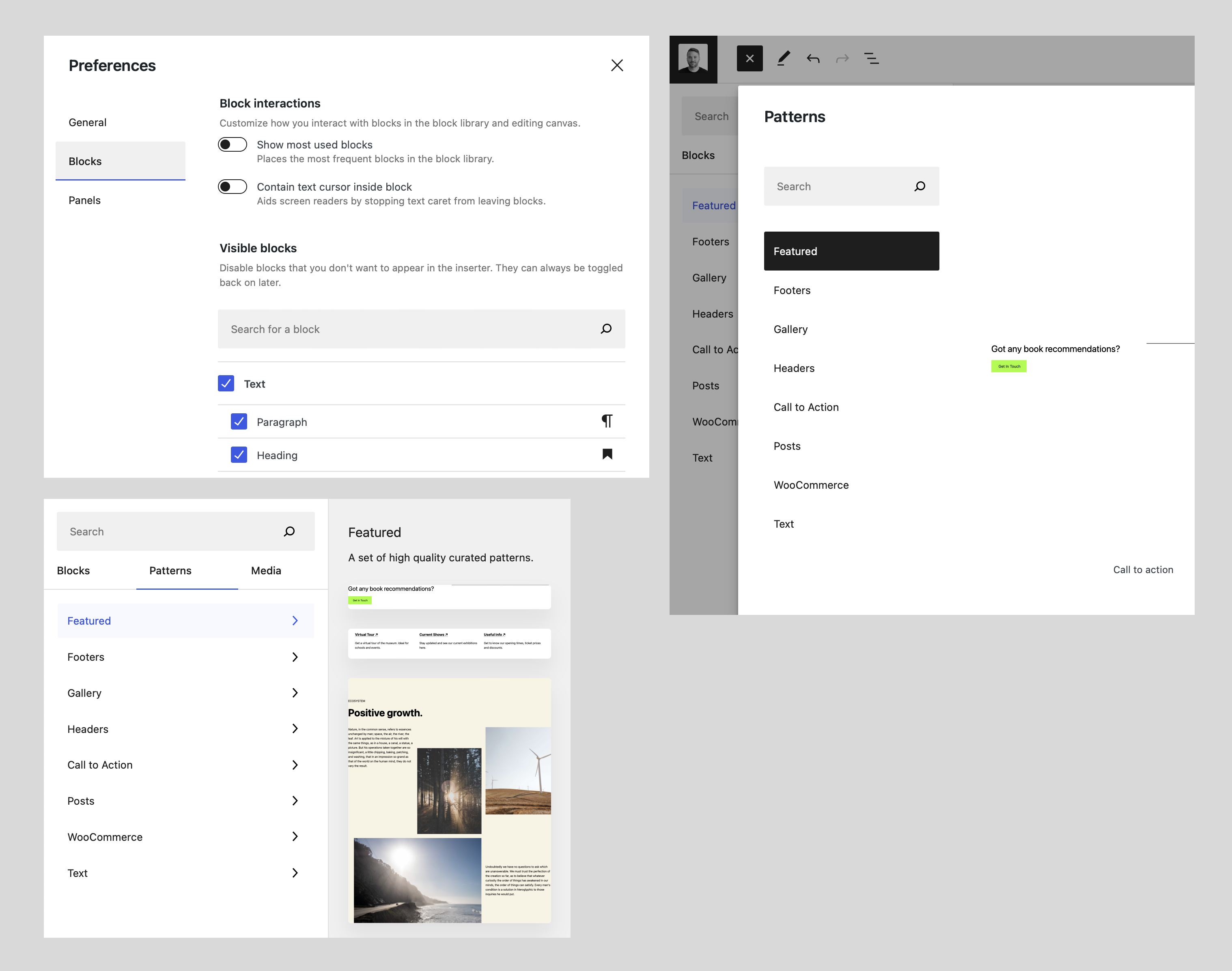Expand Gallery category chevron
This screenshot has height=971, width=1232.
[x=295, y=692]
